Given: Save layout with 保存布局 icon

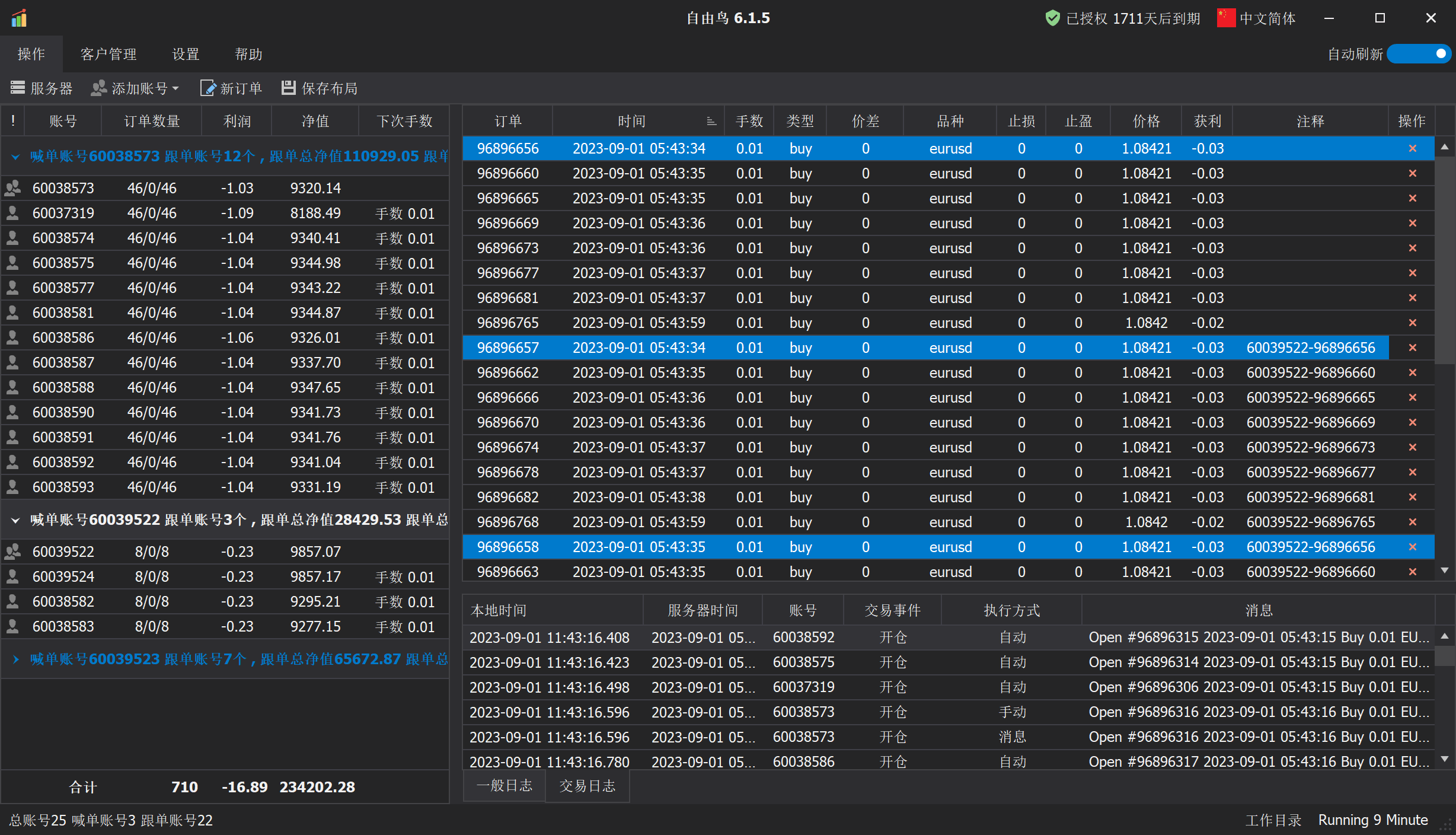Looking at the screenshot, I should pos(289,88).
